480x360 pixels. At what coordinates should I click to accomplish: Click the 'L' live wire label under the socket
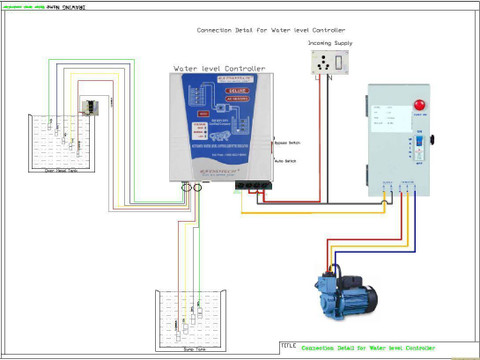[316, 78]
